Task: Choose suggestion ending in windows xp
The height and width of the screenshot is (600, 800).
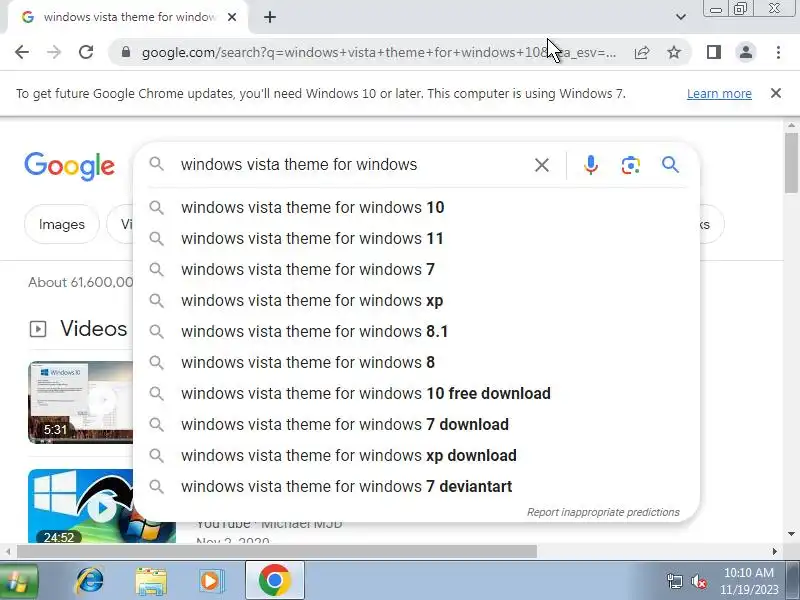Action: tap(417, 301)
